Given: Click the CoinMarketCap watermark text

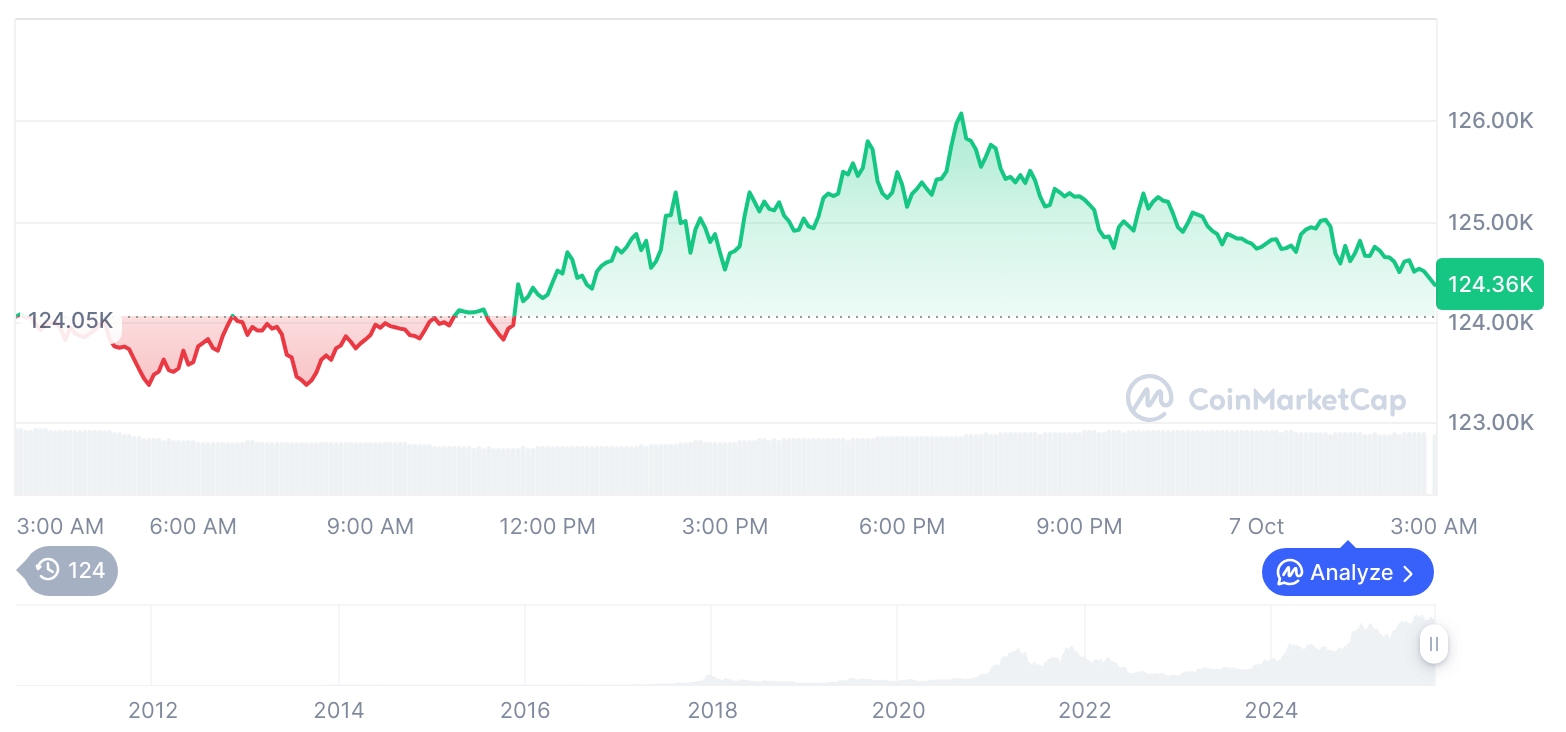Looking at the screenshot, I should click(x=1296, y=400).
